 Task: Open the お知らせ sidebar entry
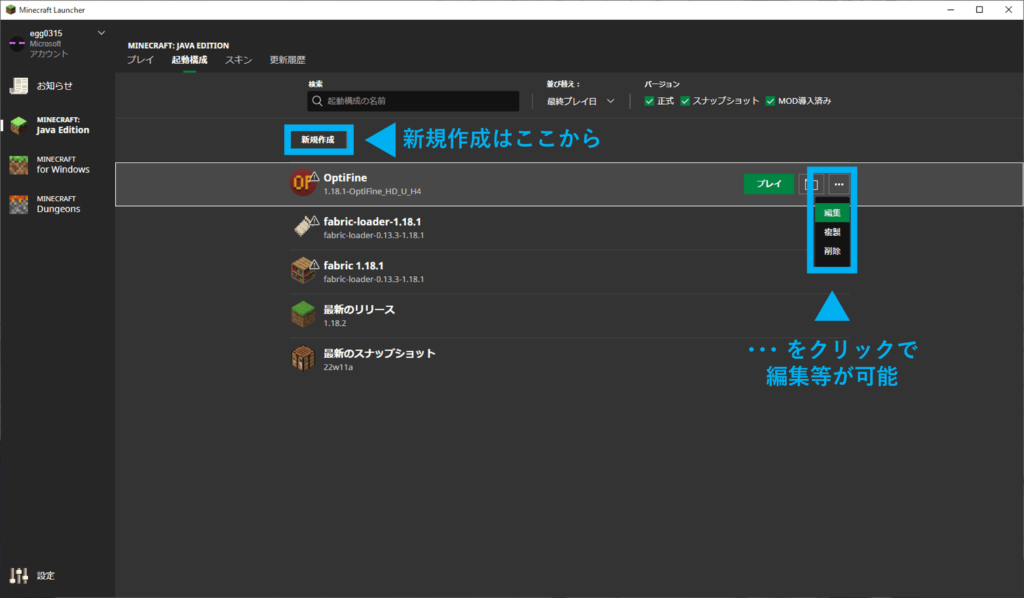click(x=54, y=86)
